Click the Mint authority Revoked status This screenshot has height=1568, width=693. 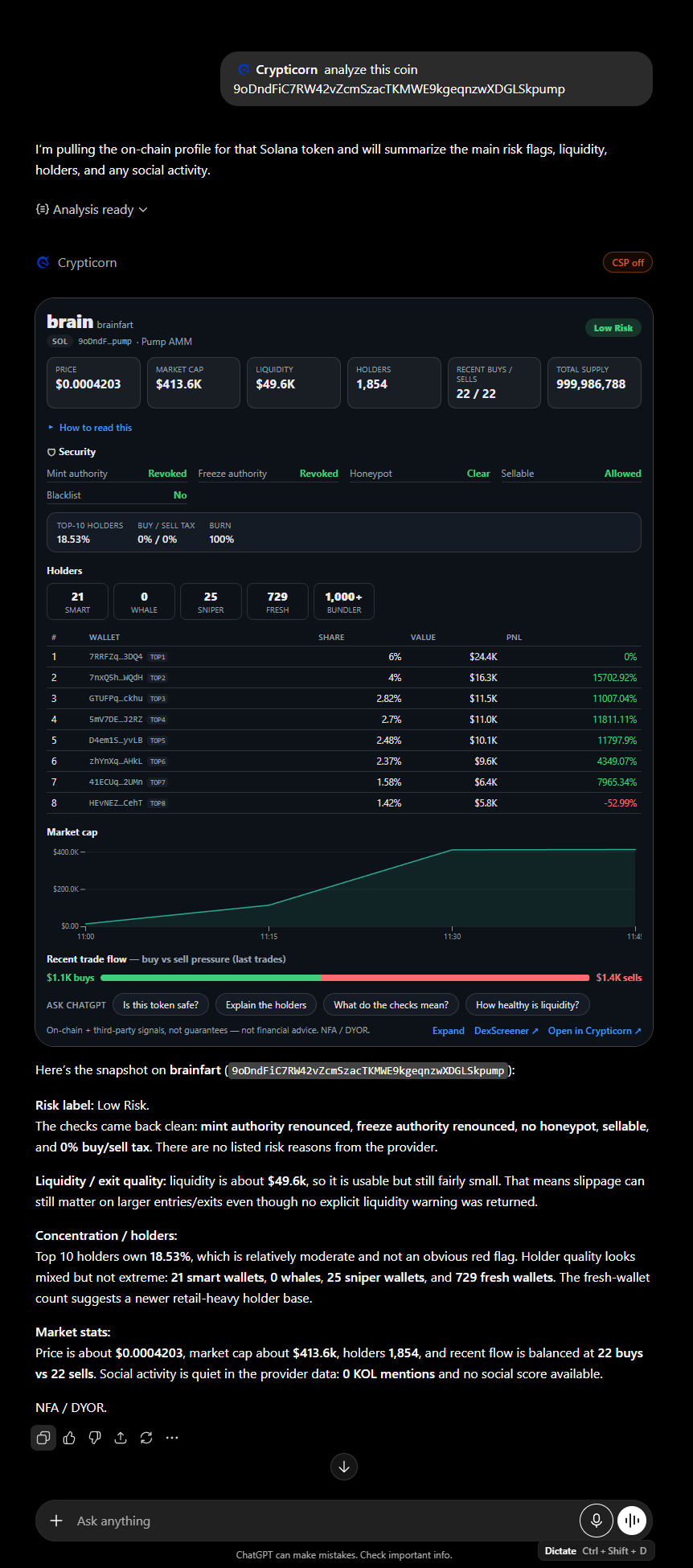(167, 474)
